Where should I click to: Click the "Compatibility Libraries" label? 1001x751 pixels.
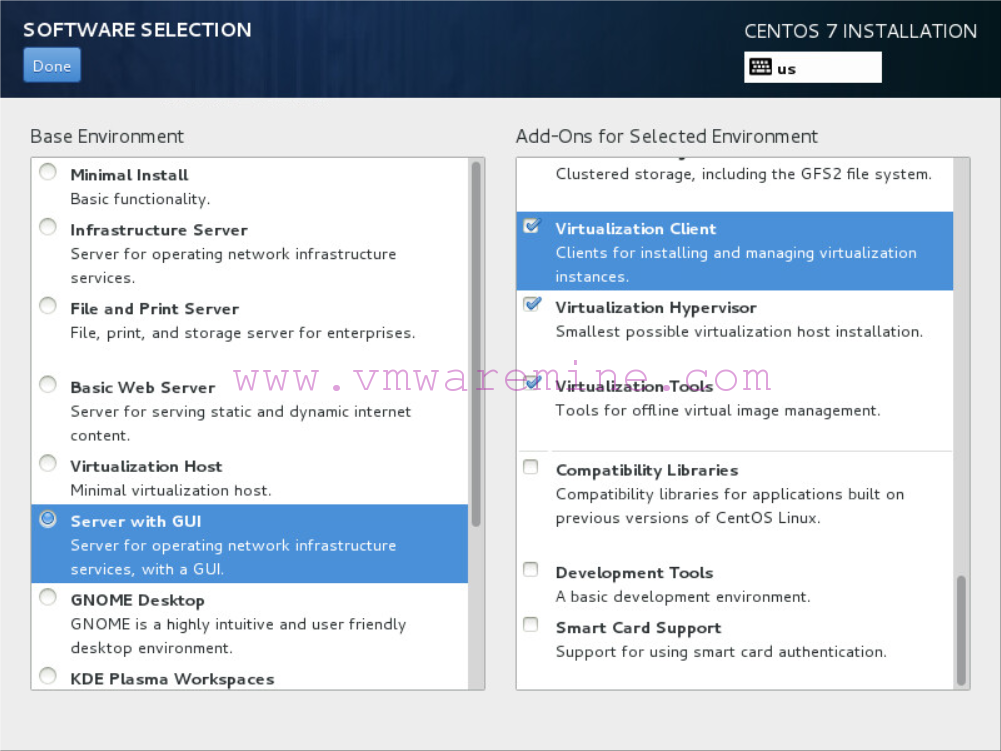[x=647, y=471]
